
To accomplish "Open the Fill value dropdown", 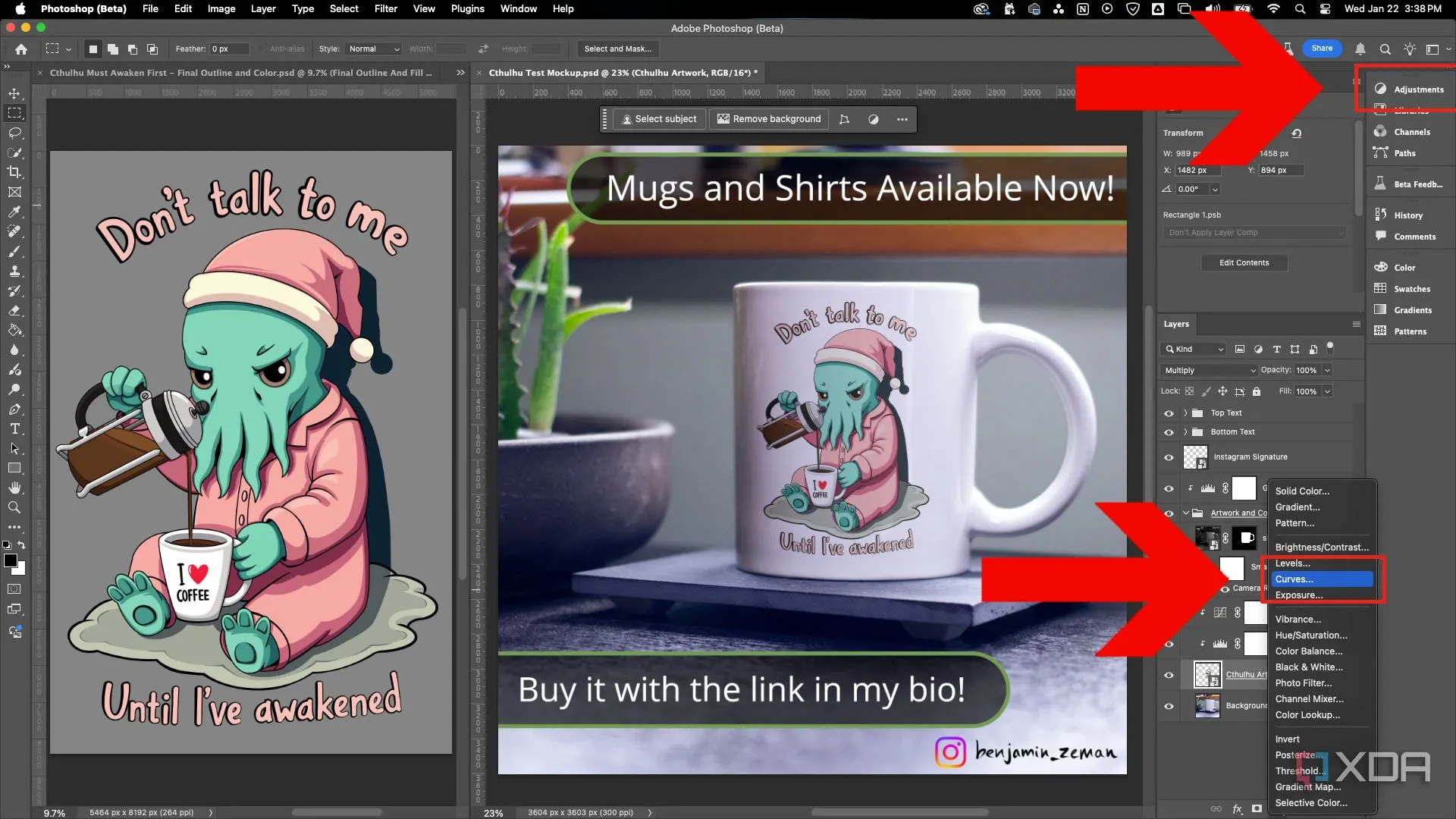I will click(x=1327, y=391).
